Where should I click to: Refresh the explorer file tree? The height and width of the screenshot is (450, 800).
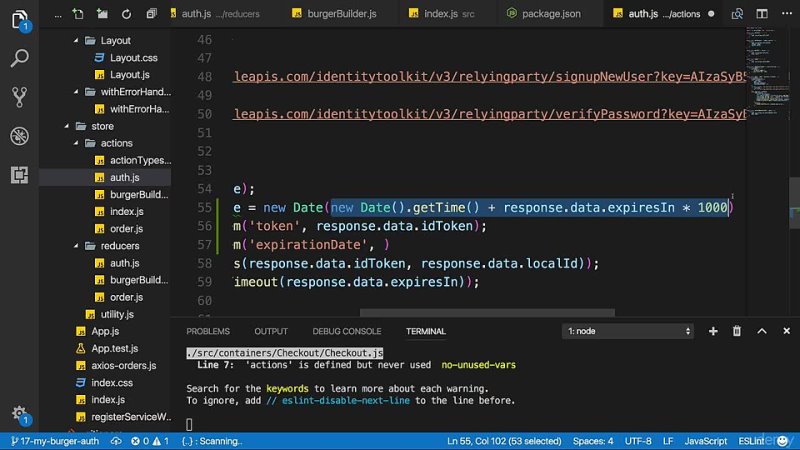126,14
